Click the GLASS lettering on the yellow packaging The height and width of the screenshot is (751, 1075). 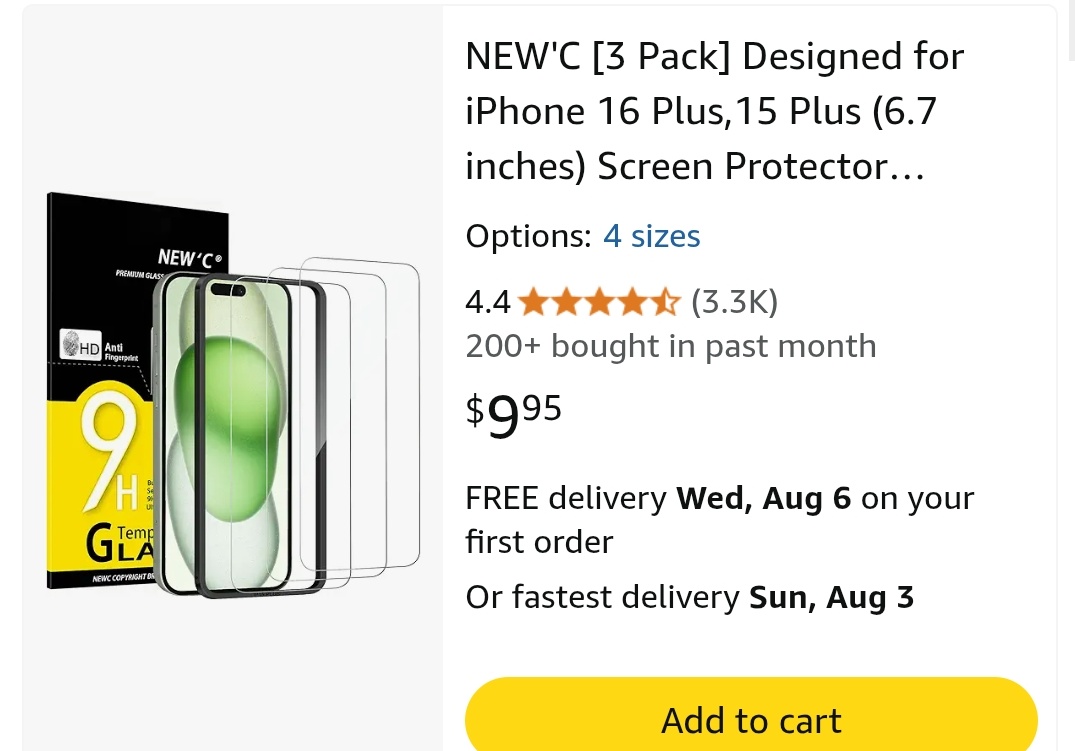click(x=120, y=543)
